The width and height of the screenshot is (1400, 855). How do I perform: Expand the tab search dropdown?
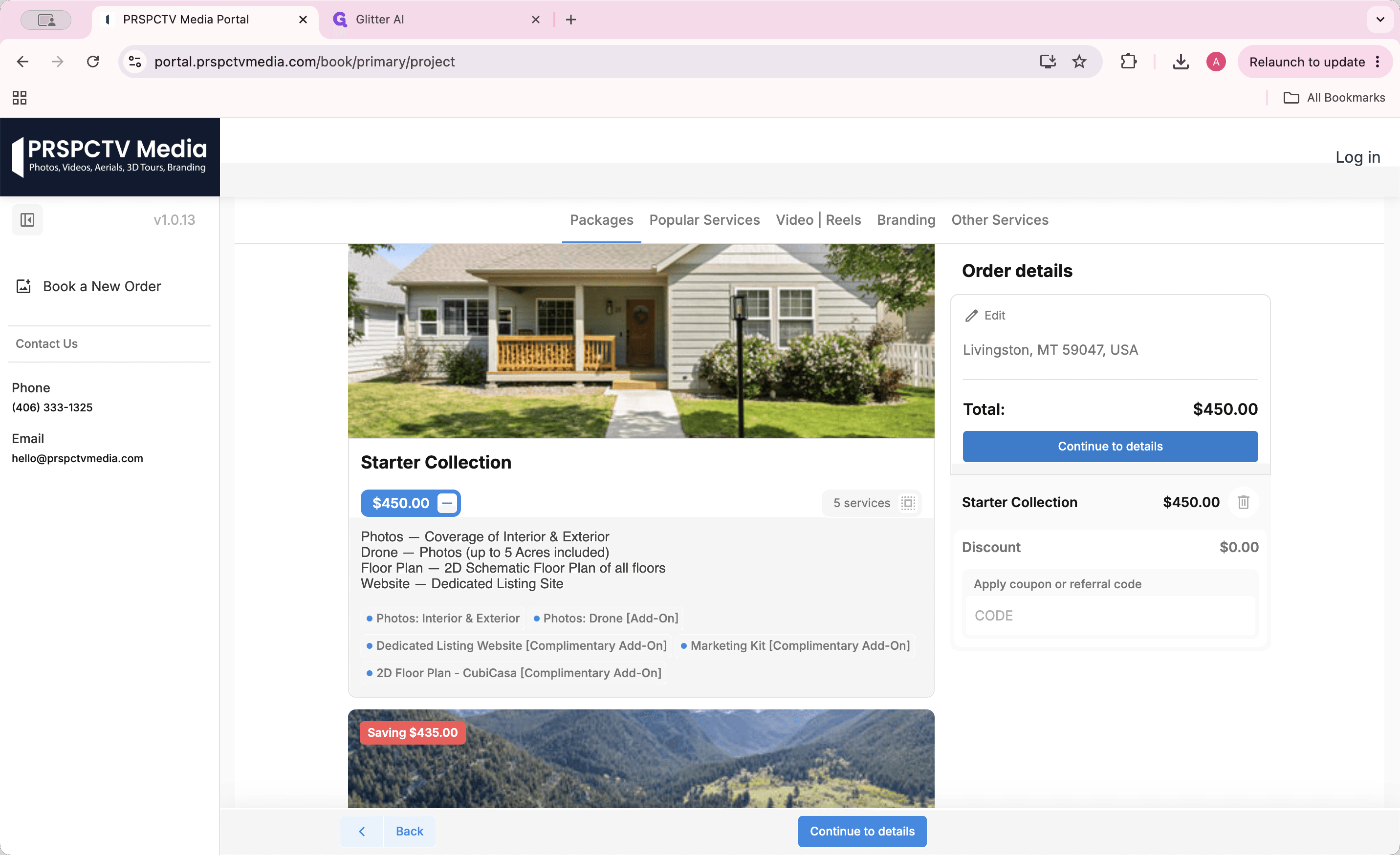(1380, 20)
